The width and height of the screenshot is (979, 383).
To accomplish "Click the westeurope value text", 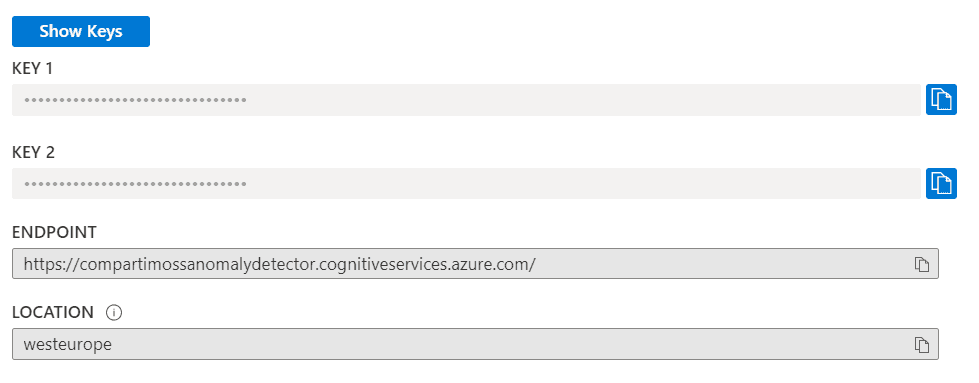I will coord(67,344).
